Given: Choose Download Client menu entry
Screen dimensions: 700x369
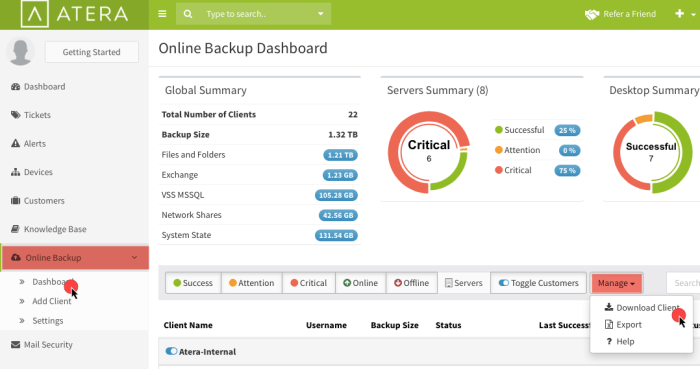Looking at the screenshot, I should tap(642, 307).
